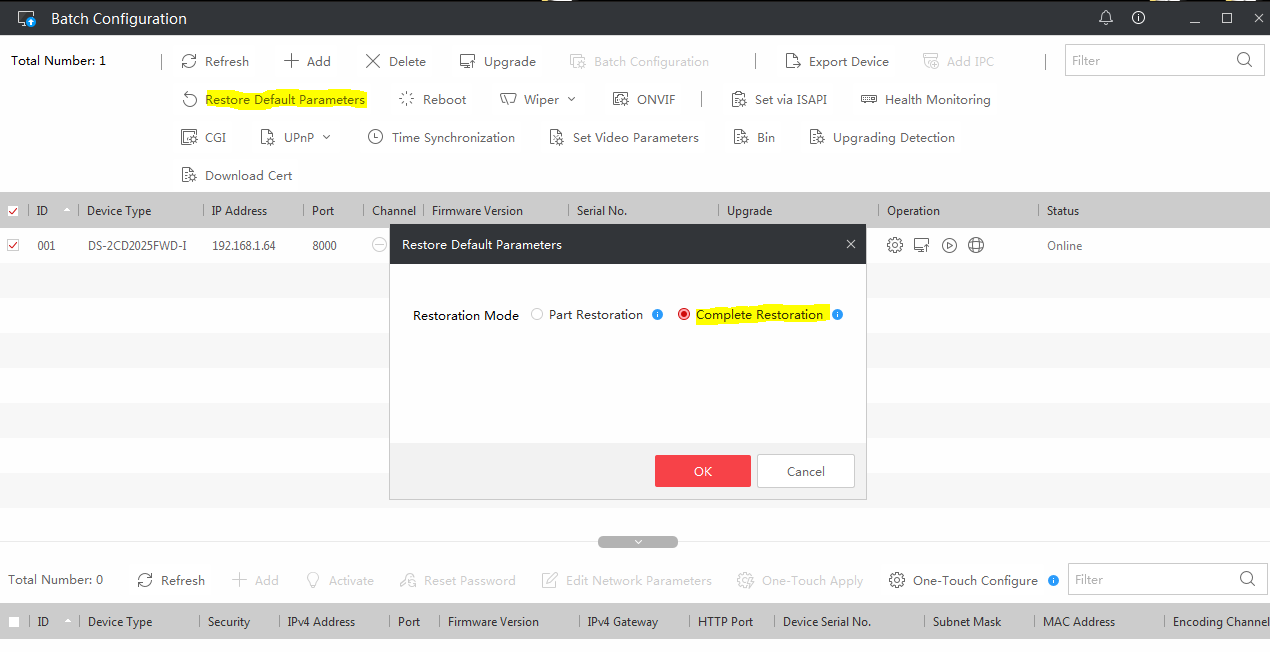
Task: Click the Reboot toolbar icon
Action: (407, 99)
